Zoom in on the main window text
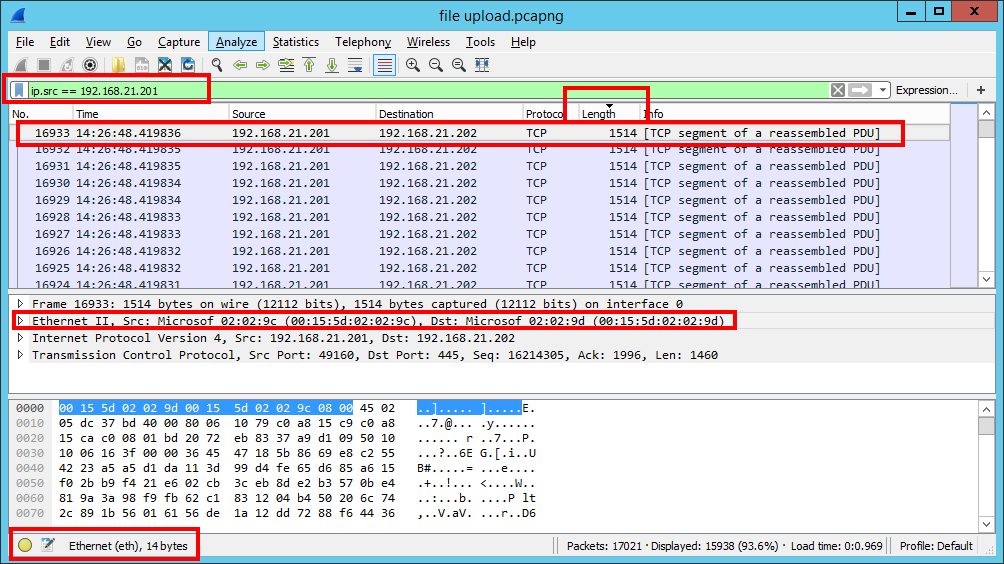This screenshot has height=564, width=1004. pos(413,65)
